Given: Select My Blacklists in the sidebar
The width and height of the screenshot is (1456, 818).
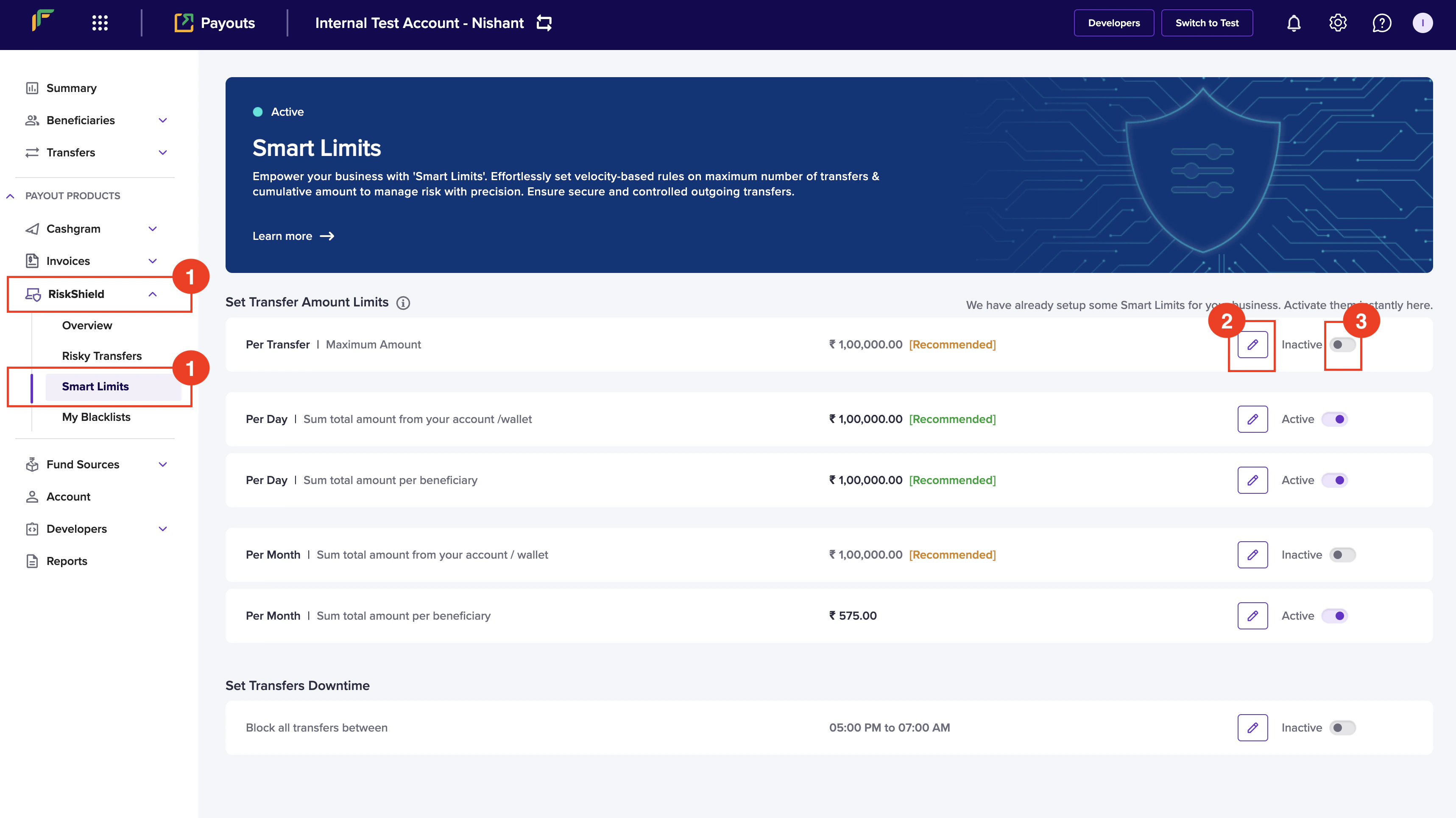Looking at the screenshot, I should pyautogui.click(x=96, y=417).
